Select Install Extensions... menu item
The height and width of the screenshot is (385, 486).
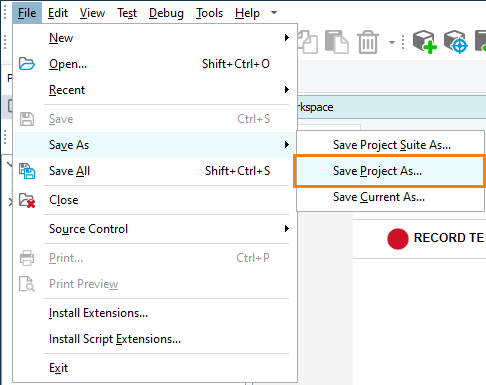155,313
